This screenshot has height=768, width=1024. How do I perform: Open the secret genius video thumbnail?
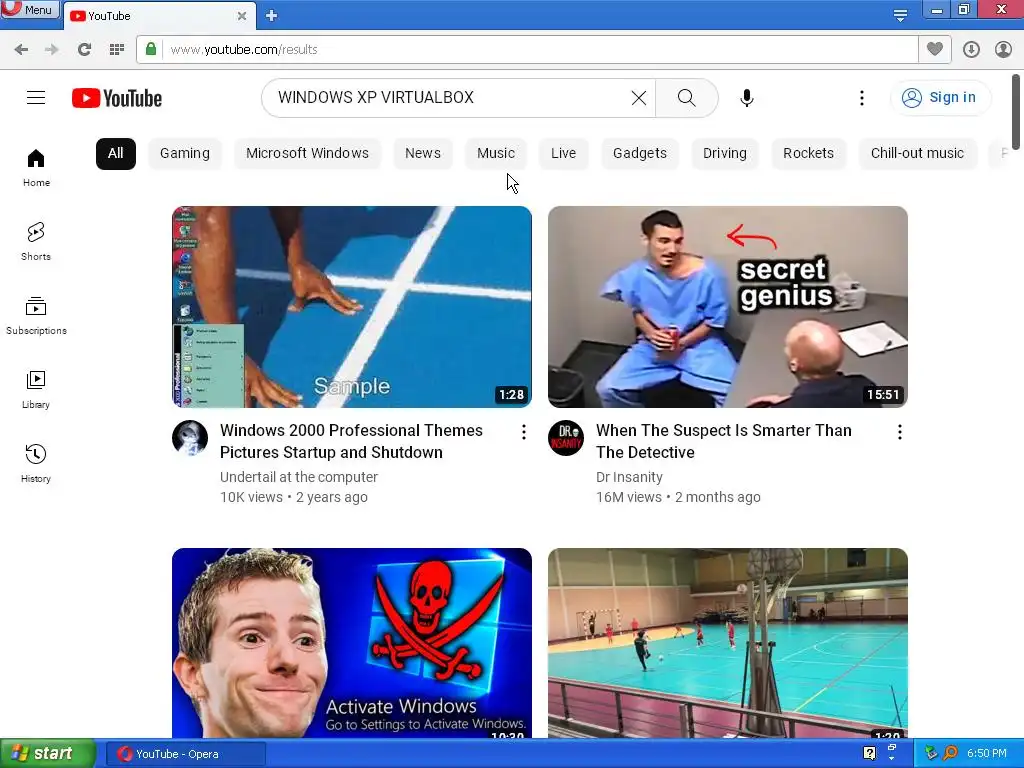click(728, 307)
